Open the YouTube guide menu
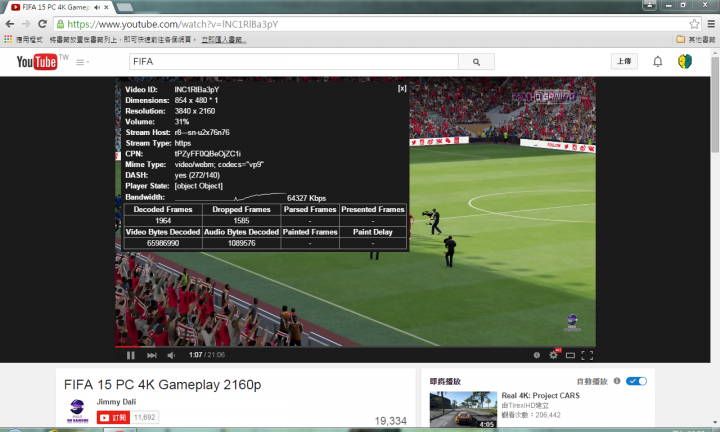Viewport: 720px width, 432px height. [x=82, y=62]
